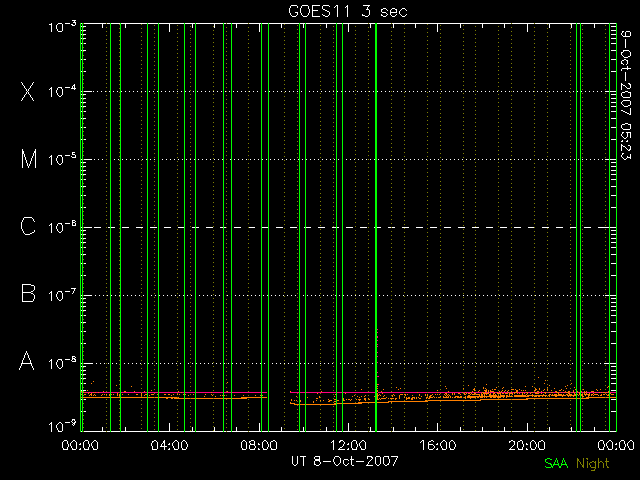Select the B flare class label
Image resolution: width=640 pixels, height=480 pixels.
coord(28,293)
